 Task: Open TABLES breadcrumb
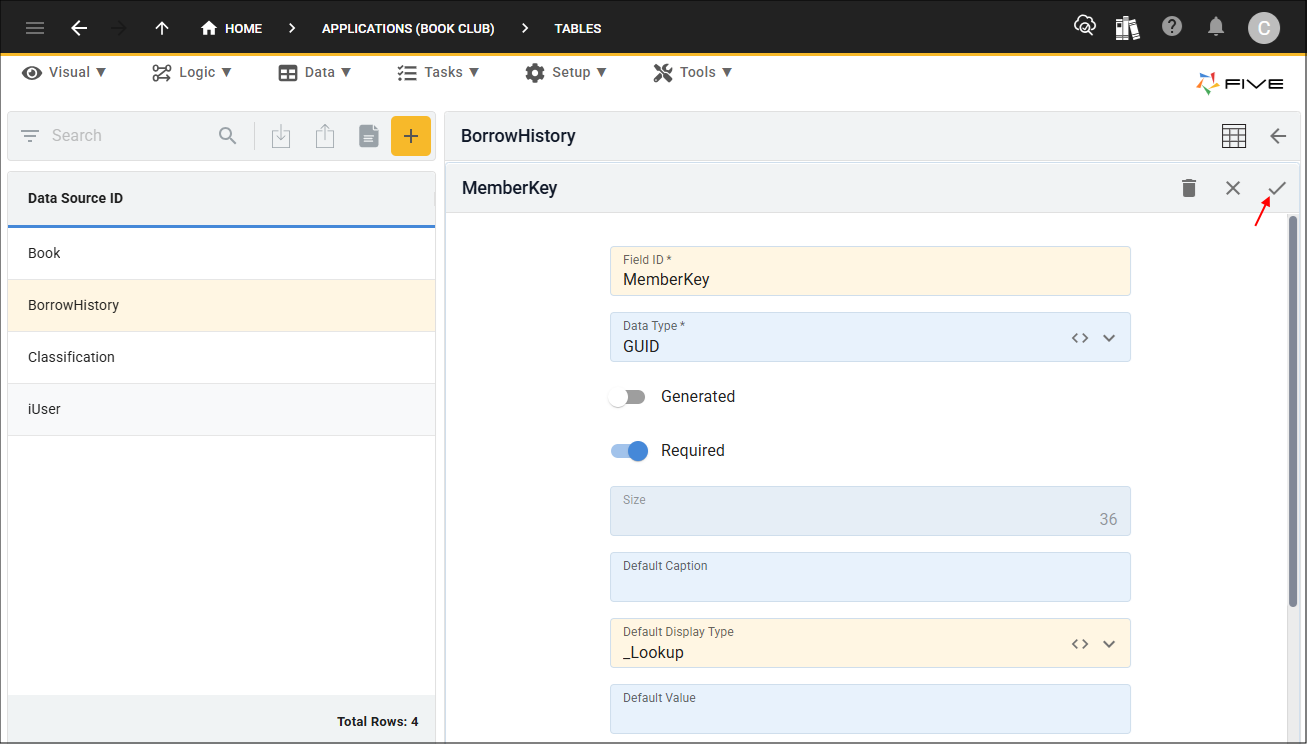tap(578, 28)
